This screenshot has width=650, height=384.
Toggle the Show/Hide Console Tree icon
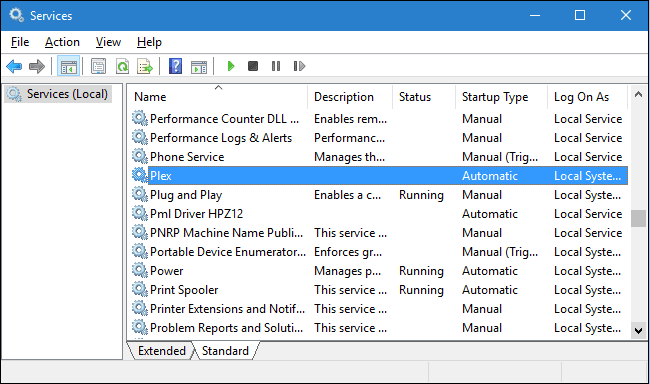[68, 66]
